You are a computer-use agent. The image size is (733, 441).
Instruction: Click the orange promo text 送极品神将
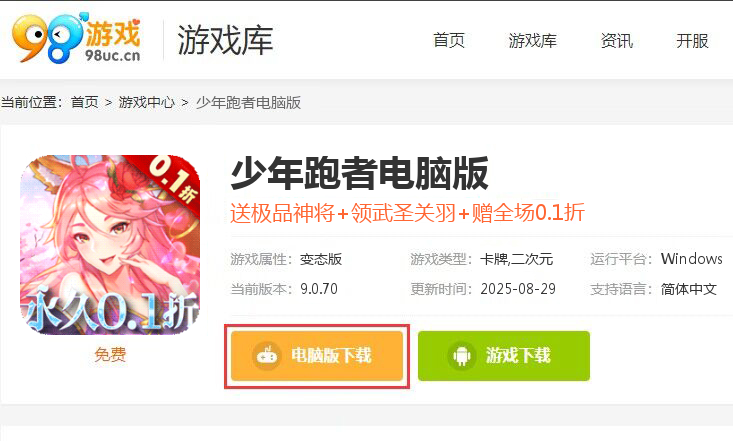(x=282, y=213)
